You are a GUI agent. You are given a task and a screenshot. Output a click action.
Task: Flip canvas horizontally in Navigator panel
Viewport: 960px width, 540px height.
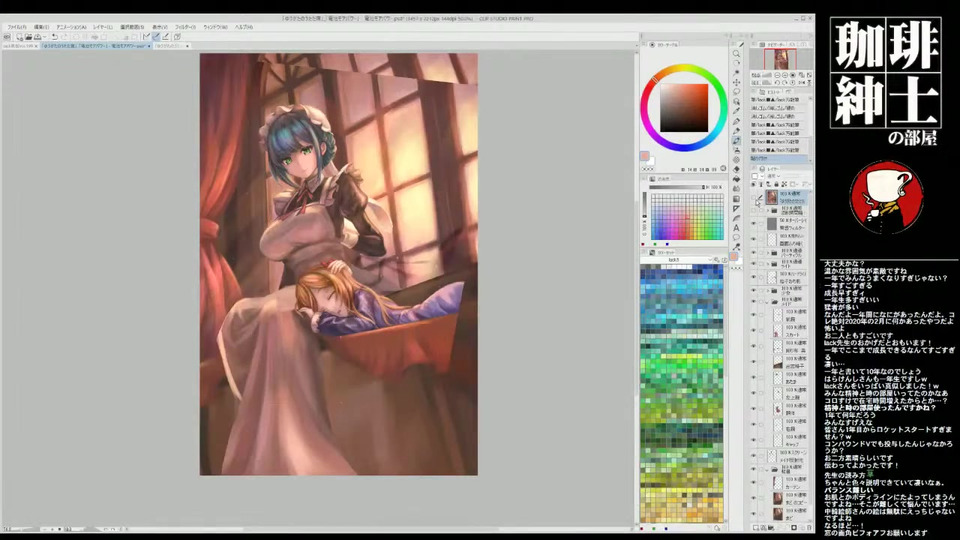click(x=801, y=82)
